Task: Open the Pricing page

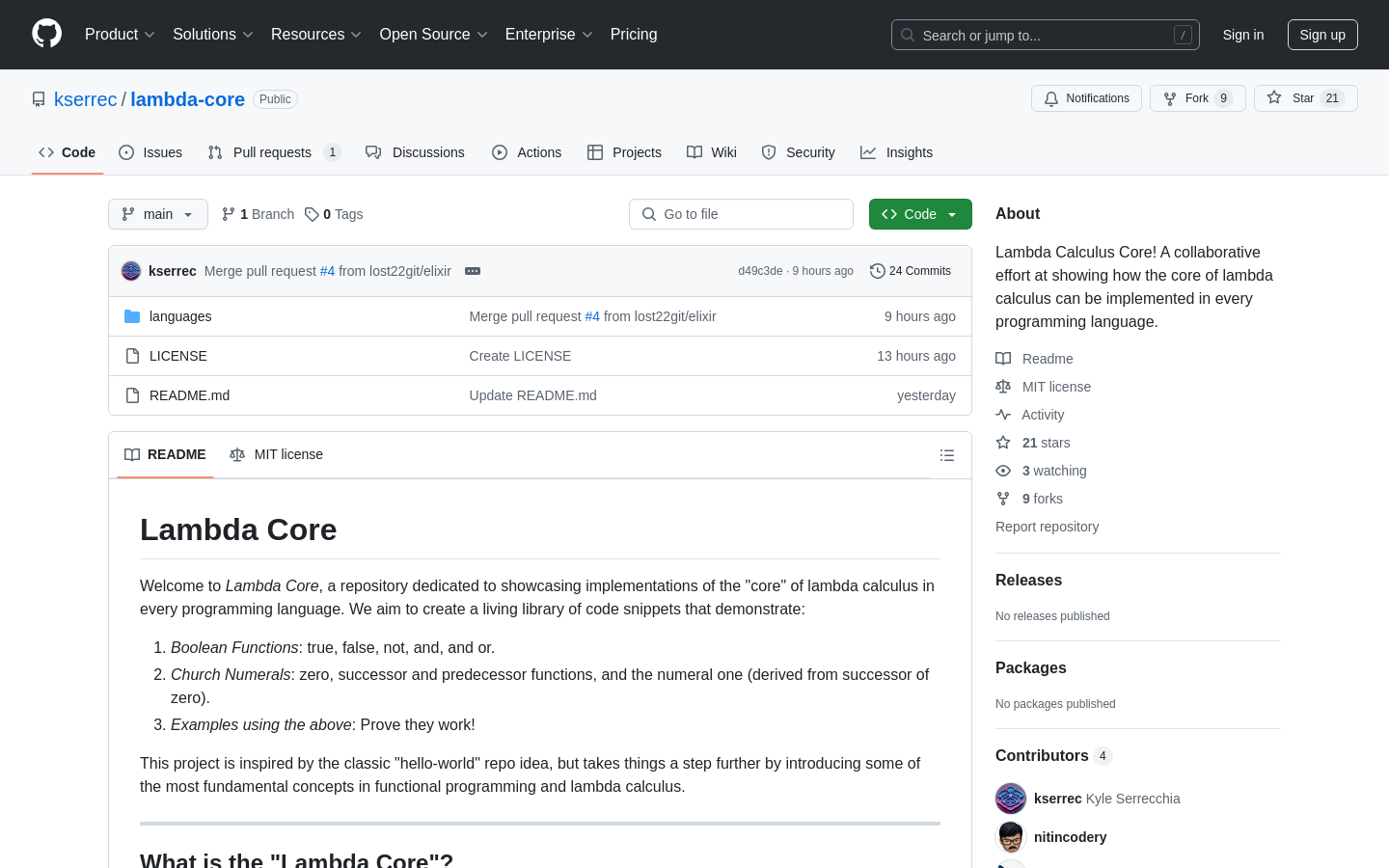Action: pos(634,34)
